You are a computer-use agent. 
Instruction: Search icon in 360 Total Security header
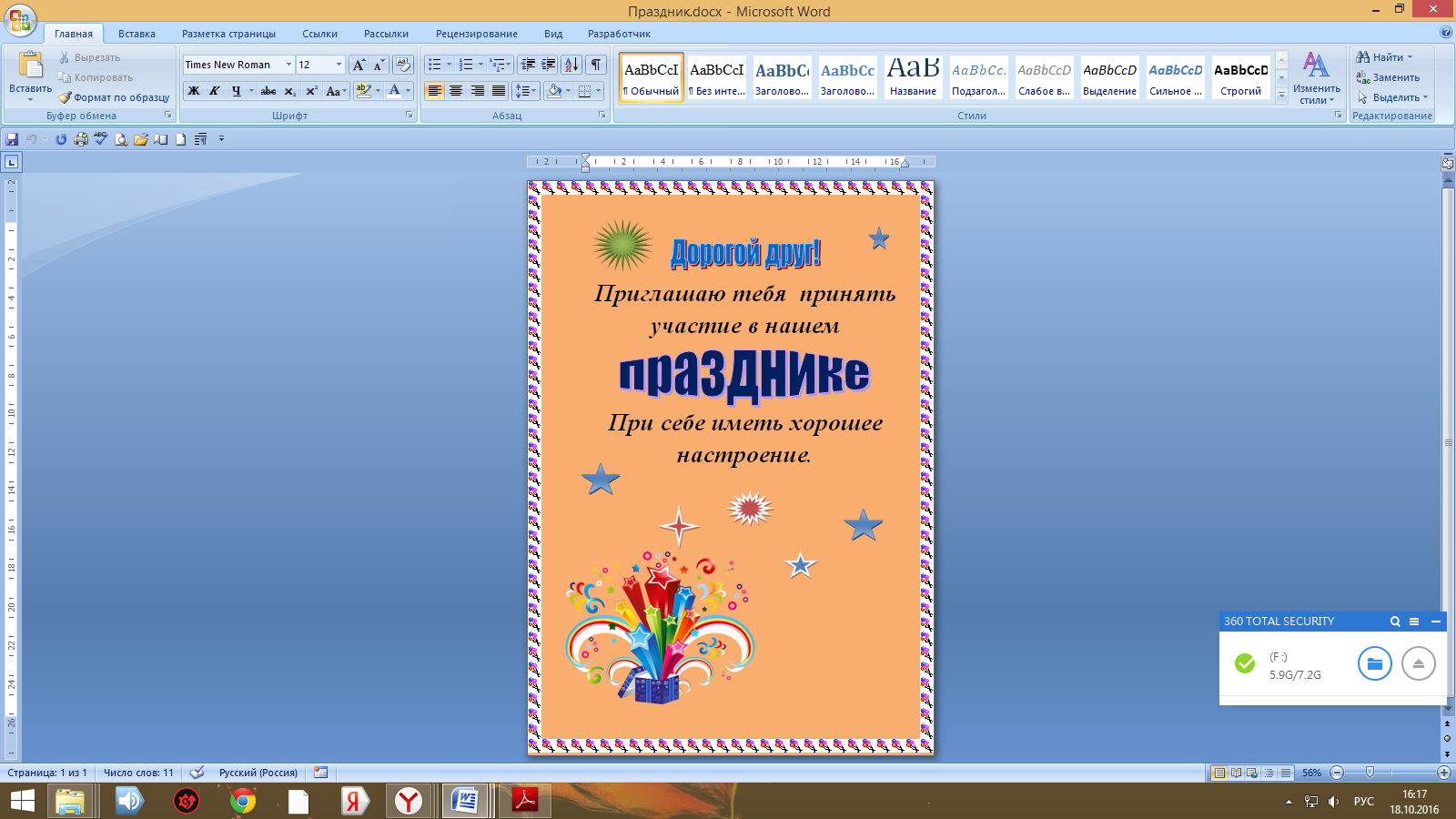click(x=1394, y=622)
